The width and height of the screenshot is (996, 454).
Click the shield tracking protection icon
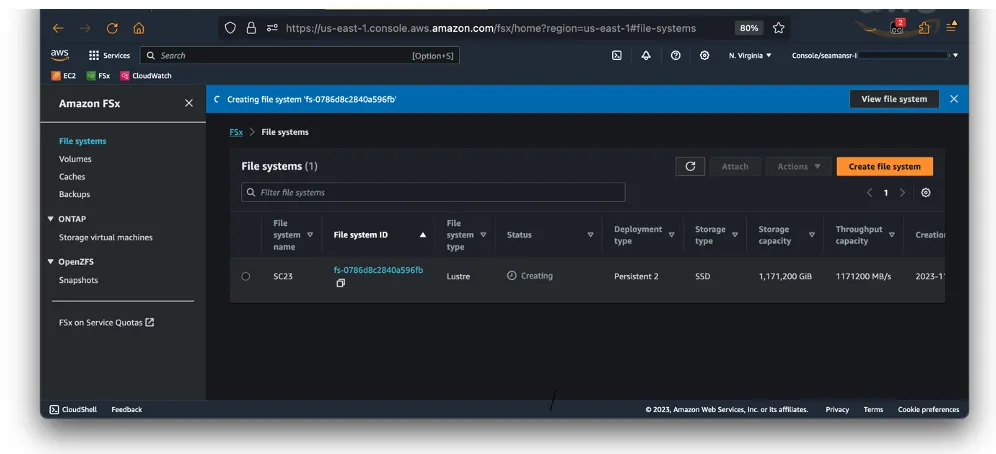231,28
